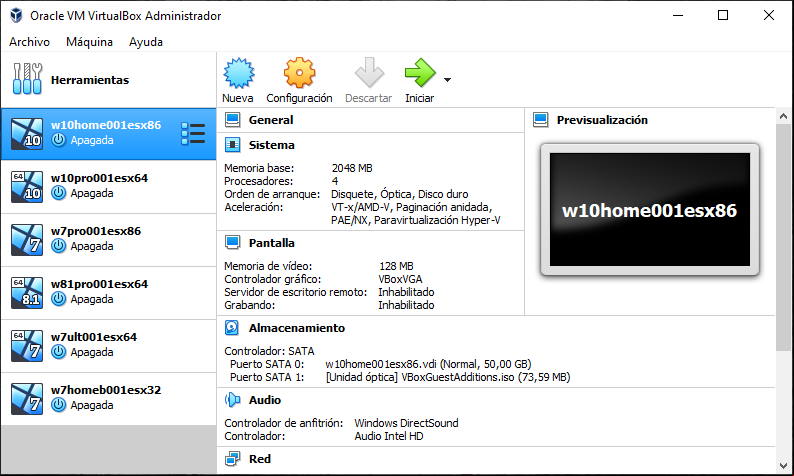Click the Herramientas tools icon
The width and height of the screenshot is (794, 476).
(x=27, y=79)
